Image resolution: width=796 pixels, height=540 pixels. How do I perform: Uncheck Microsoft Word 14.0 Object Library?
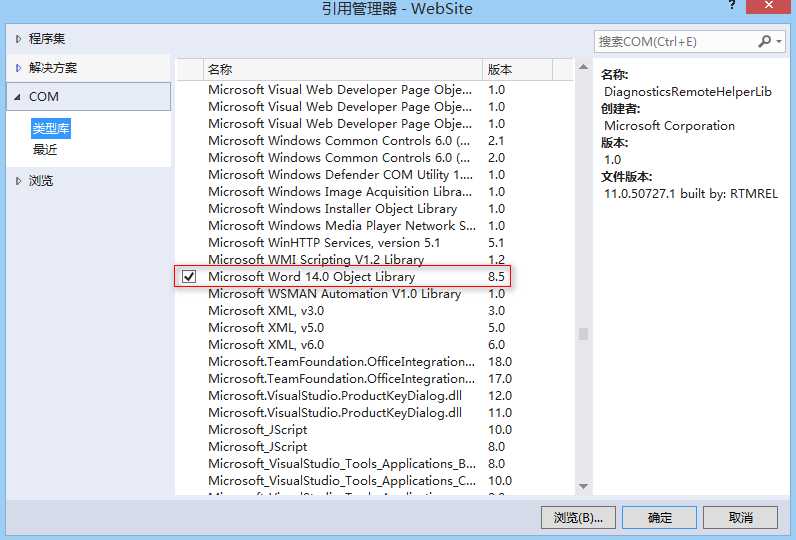coord(189,277)
